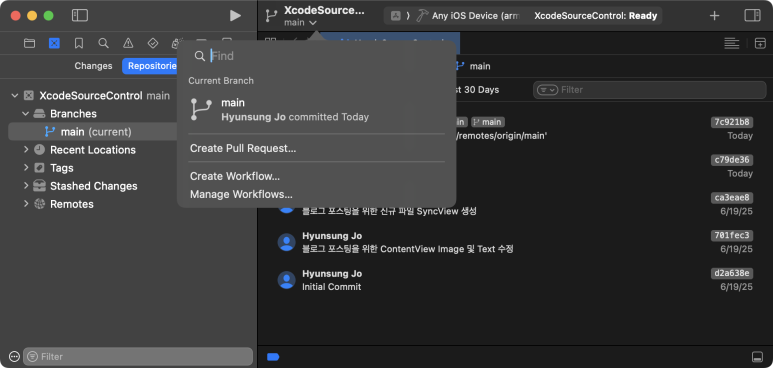
Task: Open the branch dropdown chevron under project name
Action: (313, 23)
